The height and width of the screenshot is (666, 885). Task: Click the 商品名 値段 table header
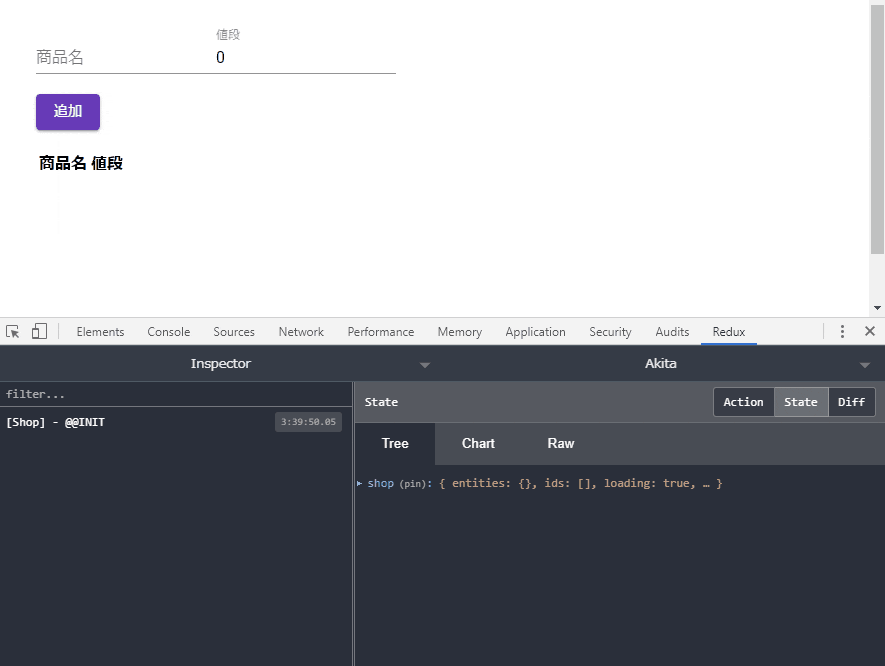81,163
